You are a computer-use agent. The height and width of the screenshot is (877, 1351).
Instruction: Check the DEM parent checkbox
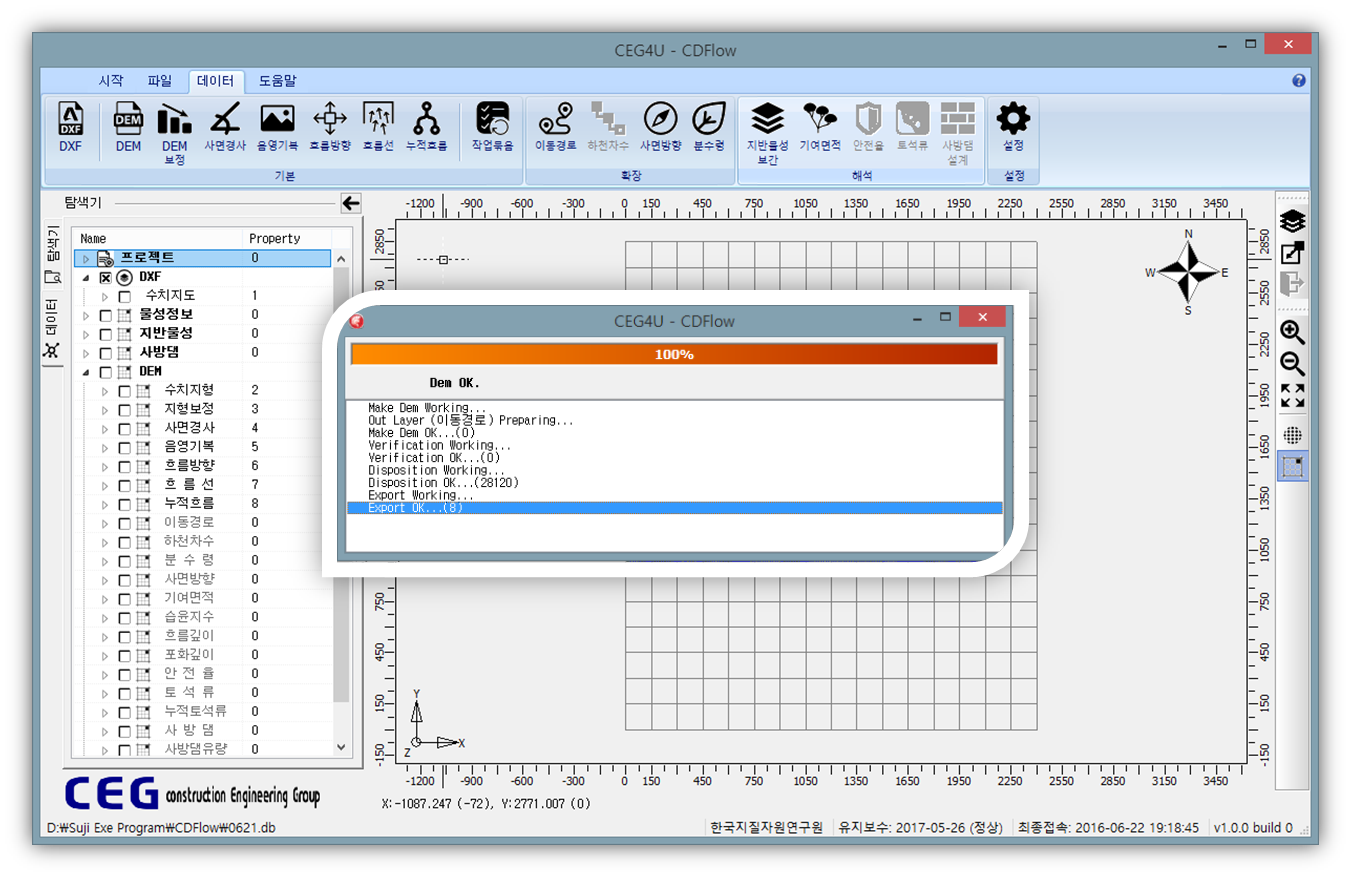pyautogui.click(x=106, y=372)
